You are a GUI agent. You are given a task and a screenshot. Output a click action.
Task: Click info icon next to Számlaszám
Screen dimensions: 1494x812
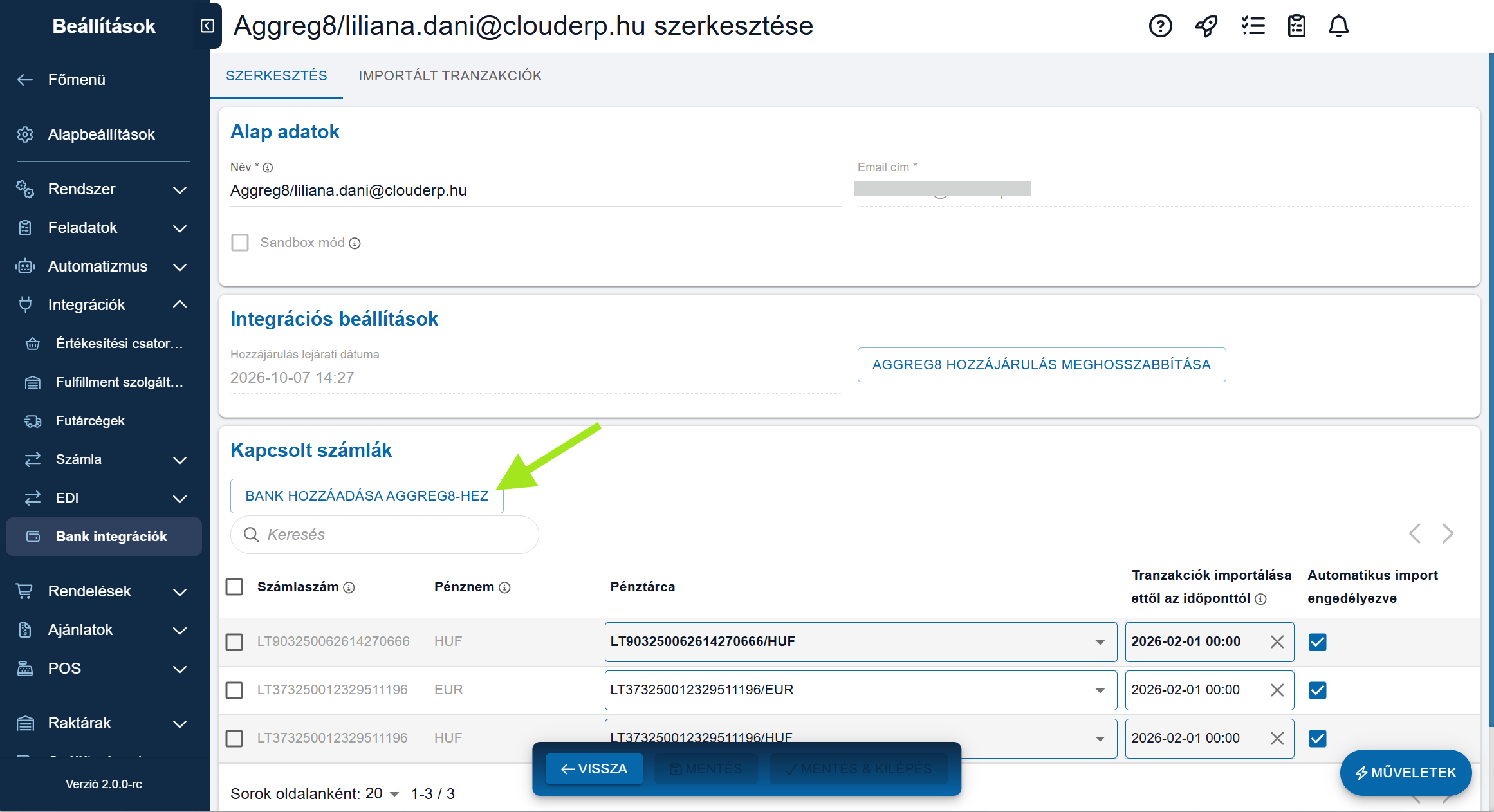[349, 587]
